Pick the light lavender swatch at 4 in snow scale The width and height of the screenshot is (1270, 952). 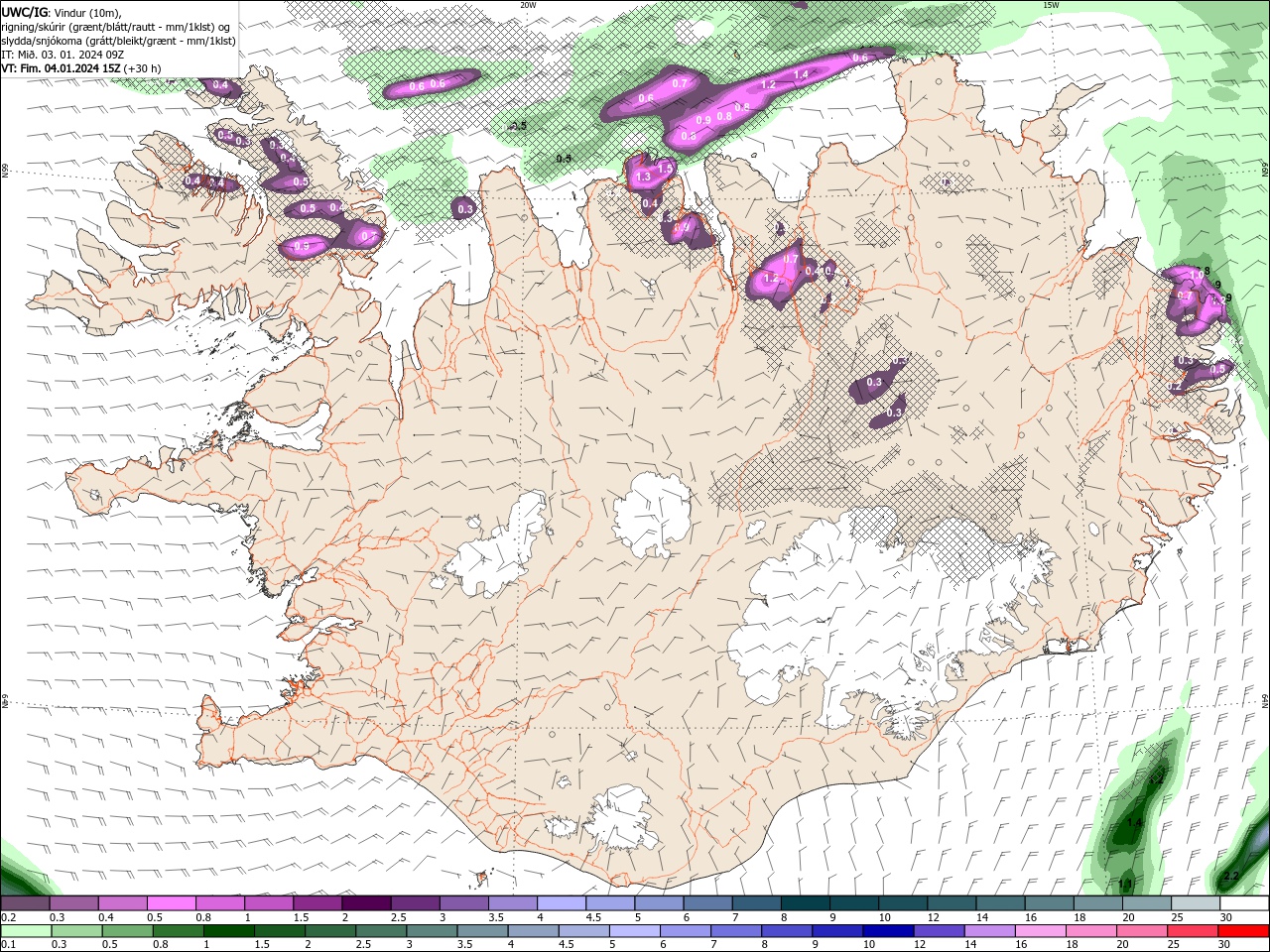click(562, 903)
